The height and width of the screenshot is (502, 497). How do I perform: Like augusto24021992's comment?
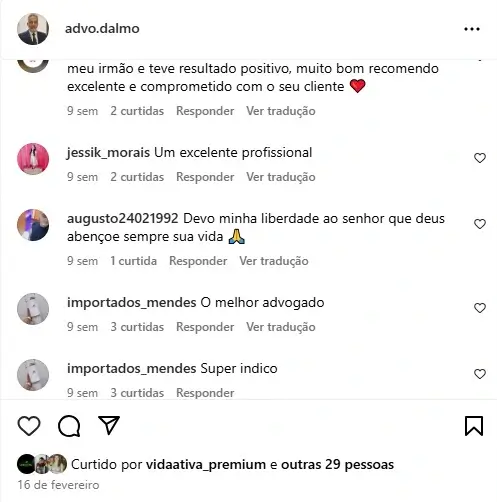(x=480, y=224)
